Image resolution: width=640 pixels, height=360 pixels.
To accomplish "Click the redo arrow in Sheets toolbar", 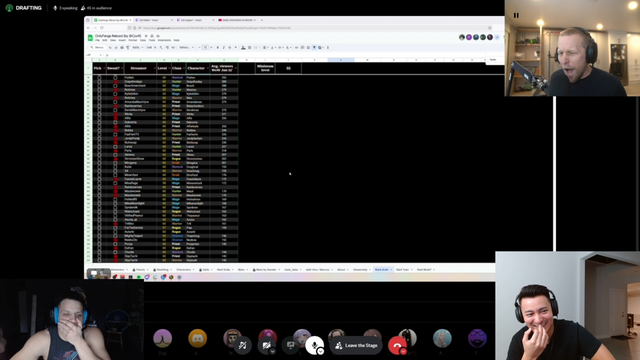I will [116, 47].
